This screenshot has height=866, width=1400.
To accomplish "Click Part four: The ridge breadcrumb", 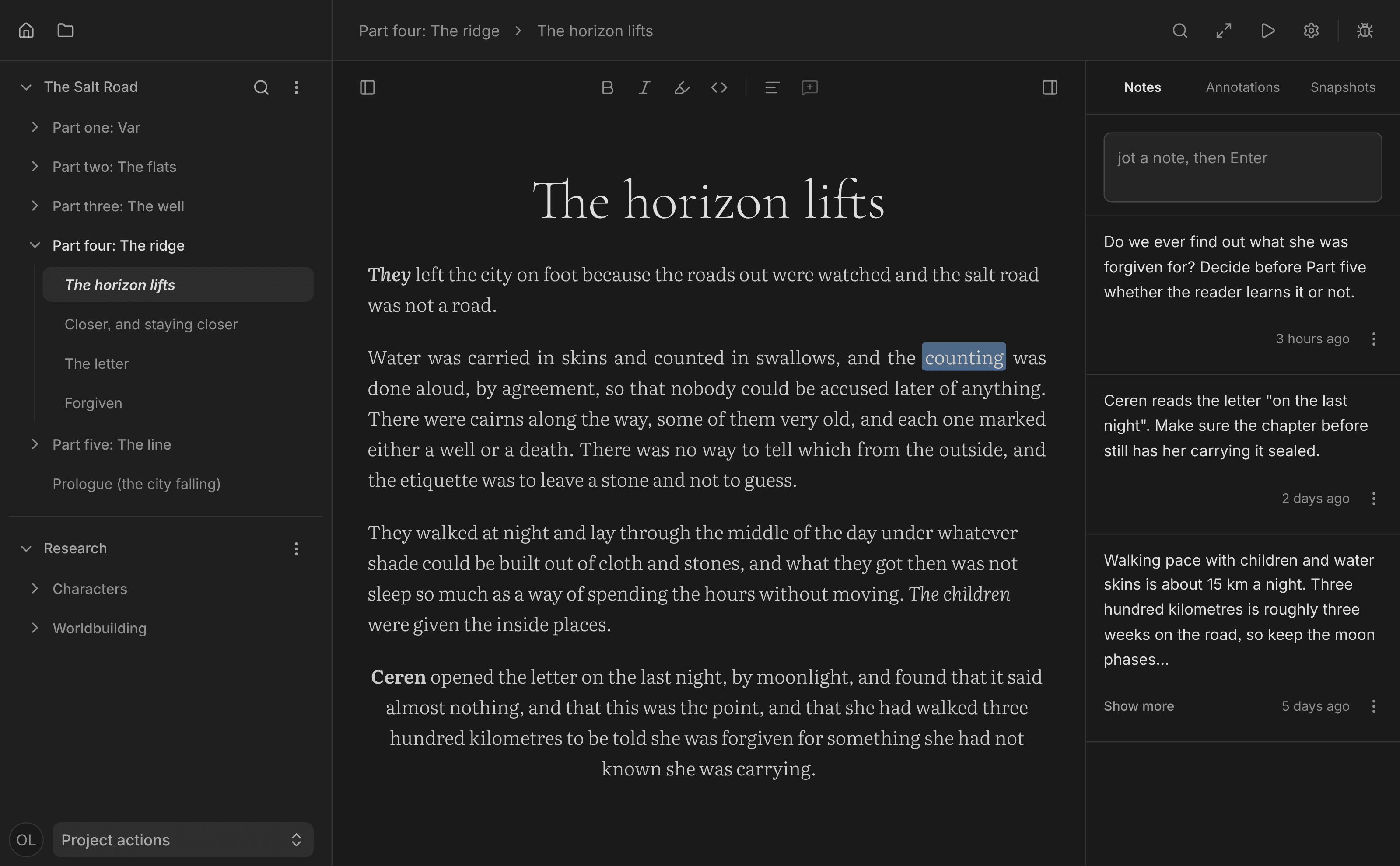I will point(429,31).
